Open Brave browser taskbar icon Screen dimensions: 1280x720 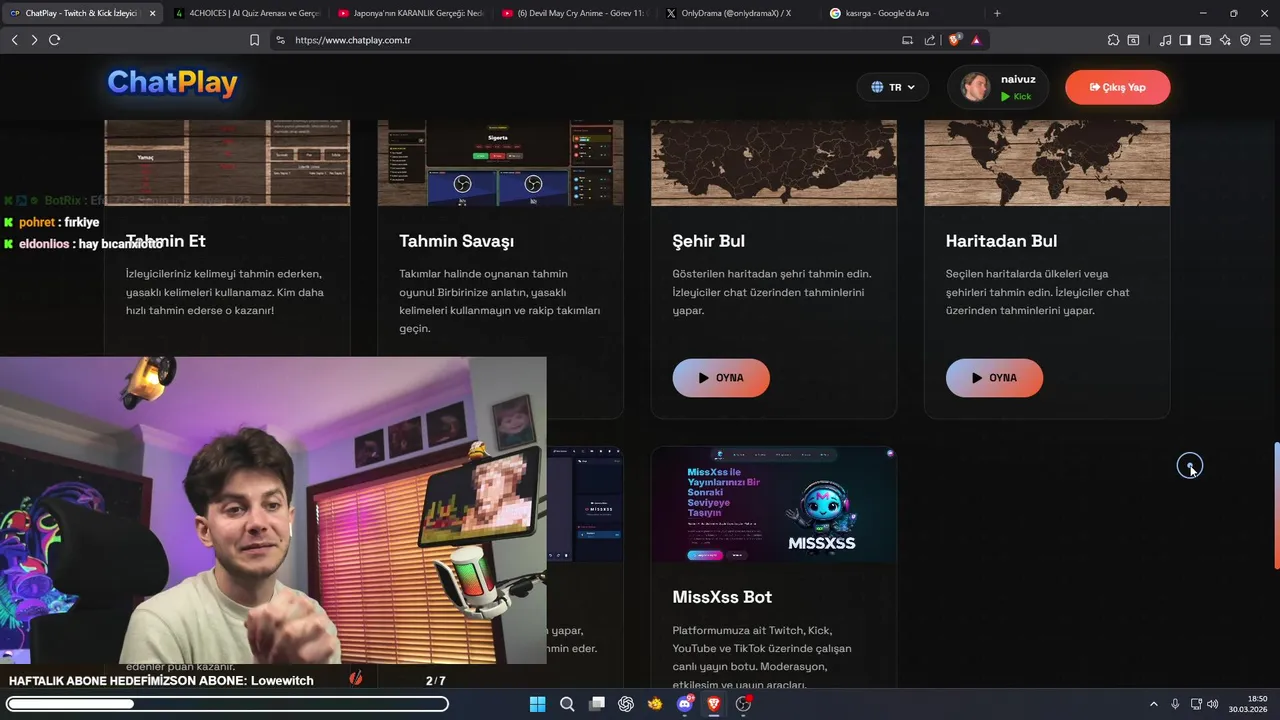714,704
